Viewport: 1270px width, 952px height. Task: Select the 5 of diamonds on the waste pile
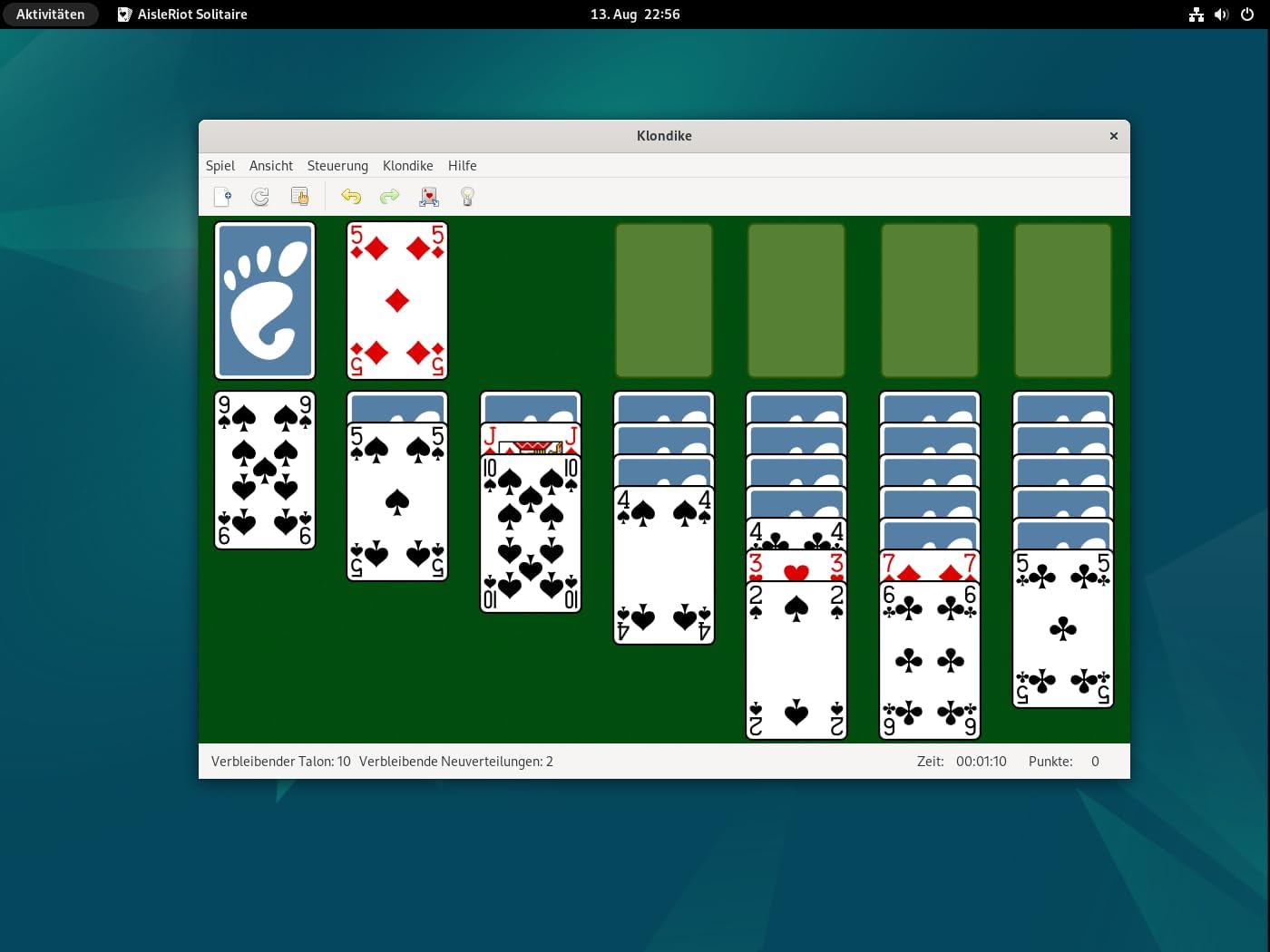pos(397,300)
